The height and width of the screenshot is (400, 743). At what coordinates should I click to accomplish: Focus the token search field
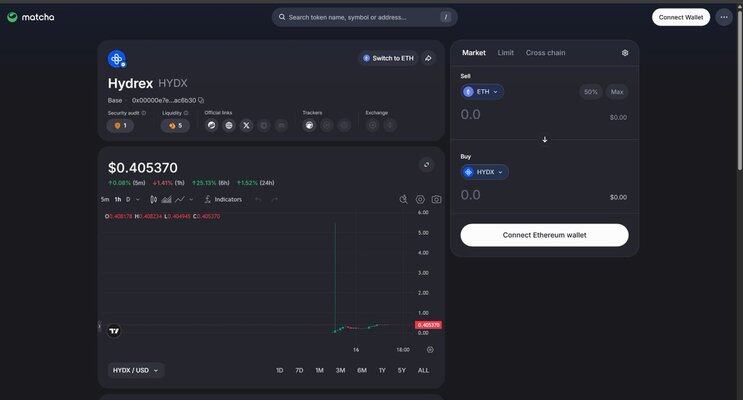(364, 17)
